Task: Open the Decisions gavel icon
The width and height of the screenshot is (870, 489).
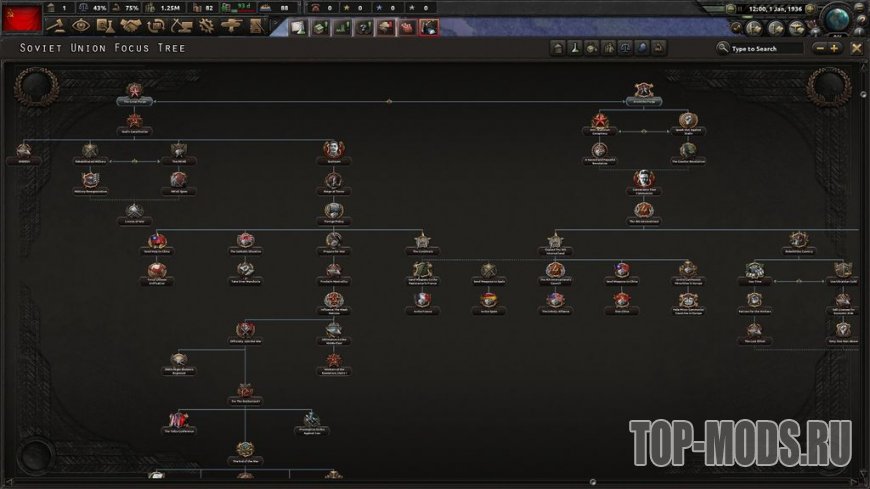Action: tap(55, 26)
